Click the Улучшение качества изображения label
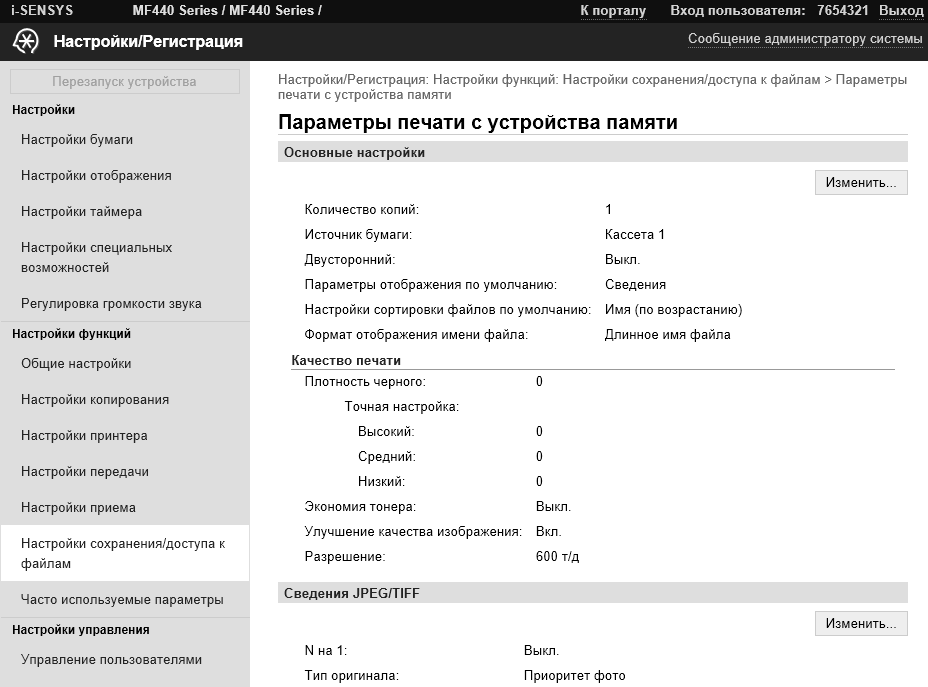Viewport: 928px width, 687px height. tap(413, 532)
